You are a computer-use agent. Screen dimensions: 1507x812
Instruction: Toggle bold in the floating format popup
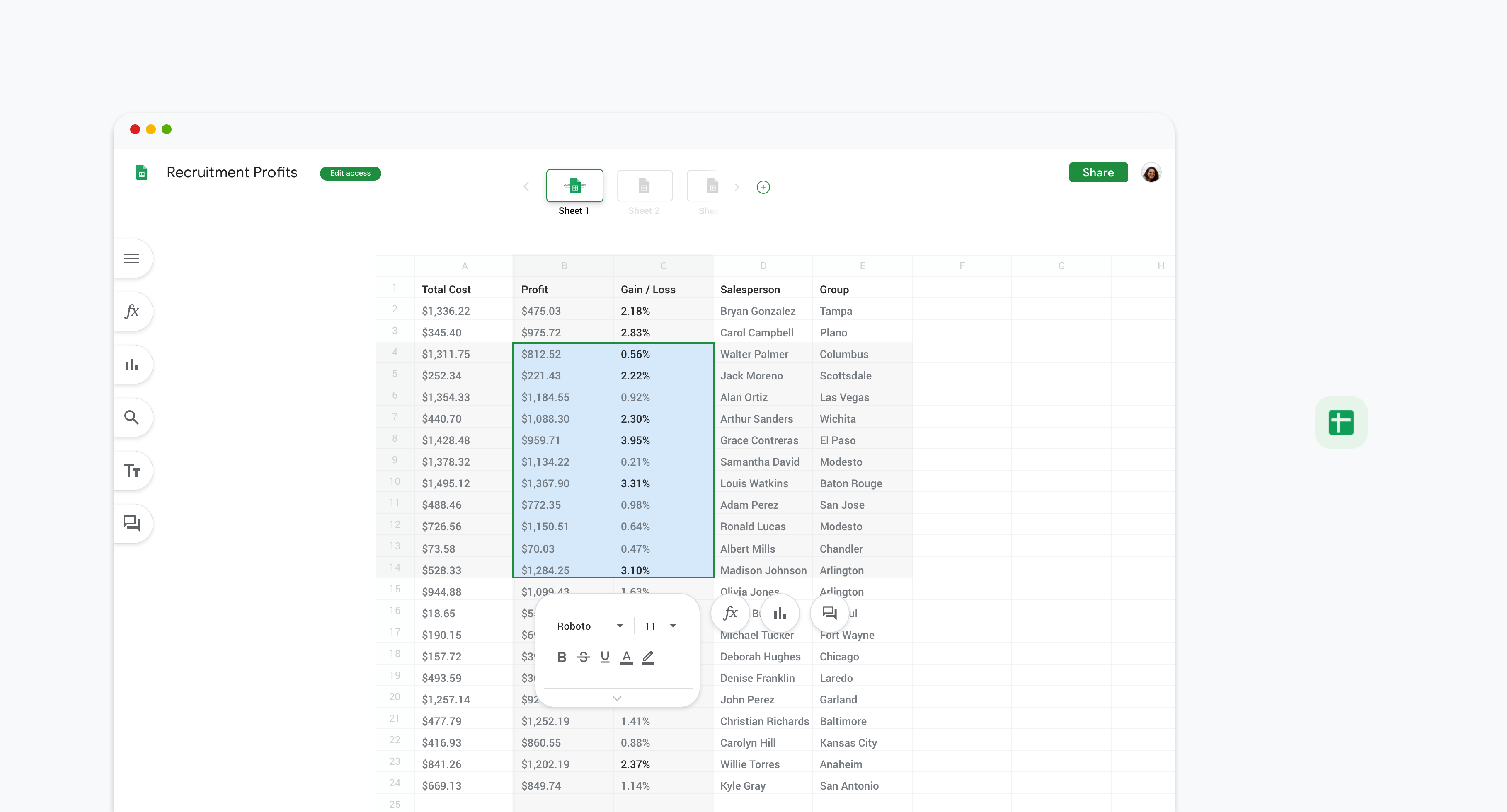point(562,657)
